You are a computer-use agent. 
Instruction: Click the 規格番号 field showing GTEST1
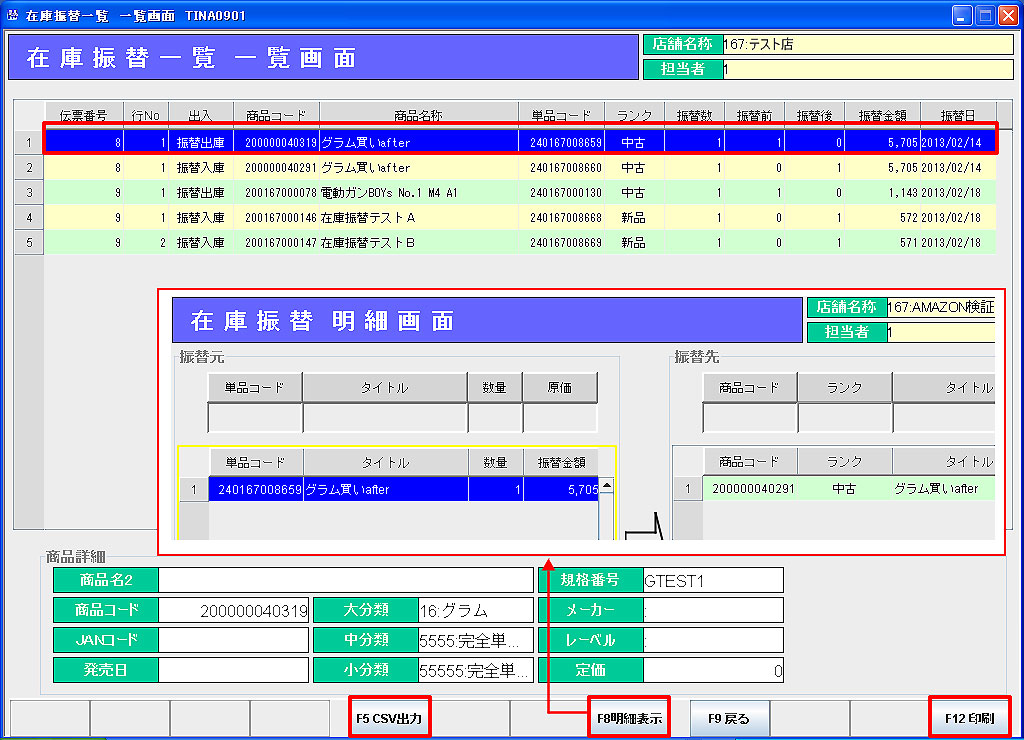713,580
